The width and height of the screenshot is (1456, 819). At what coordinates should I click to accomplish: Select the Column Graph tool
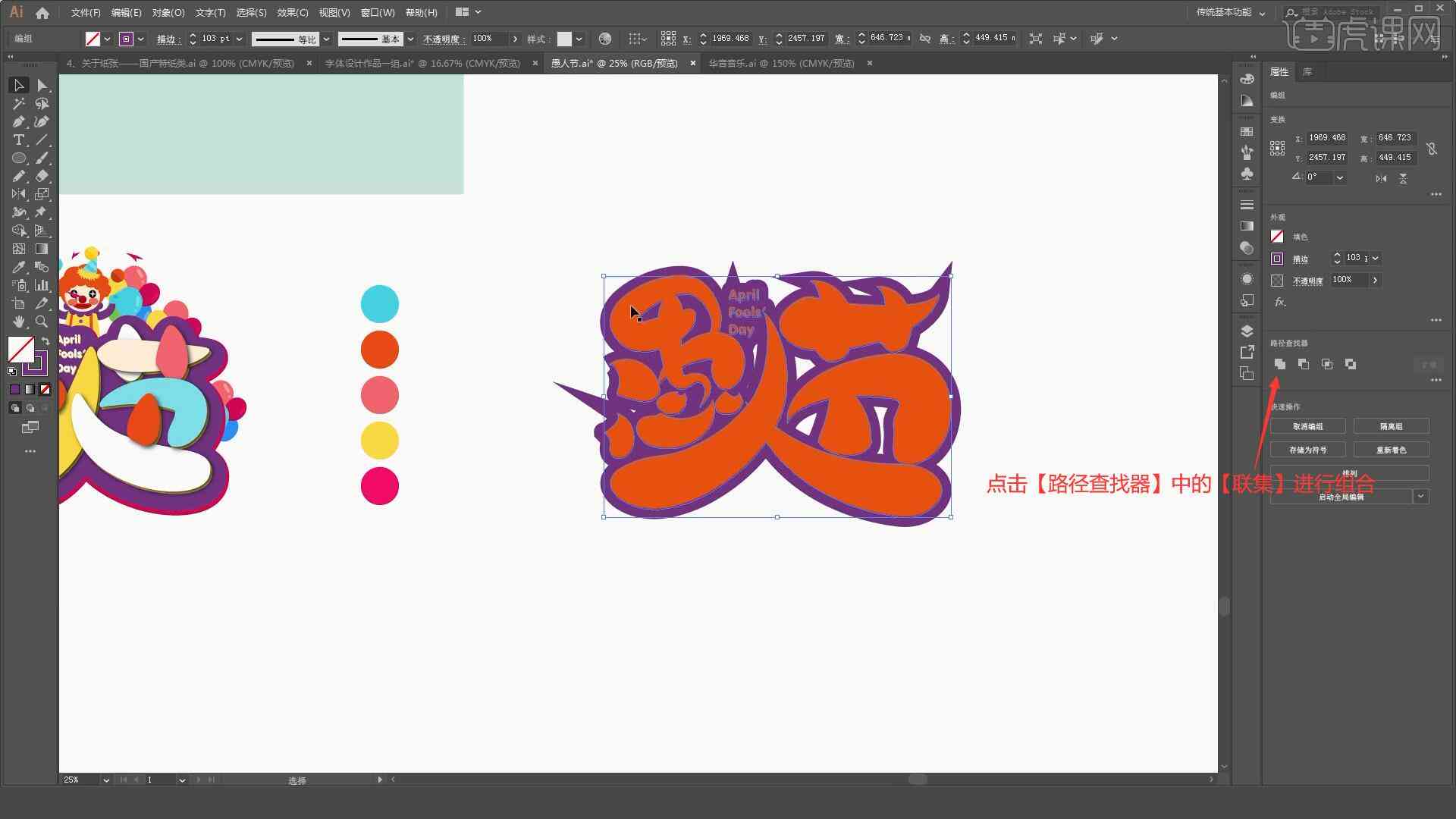[x=42, y=286]
